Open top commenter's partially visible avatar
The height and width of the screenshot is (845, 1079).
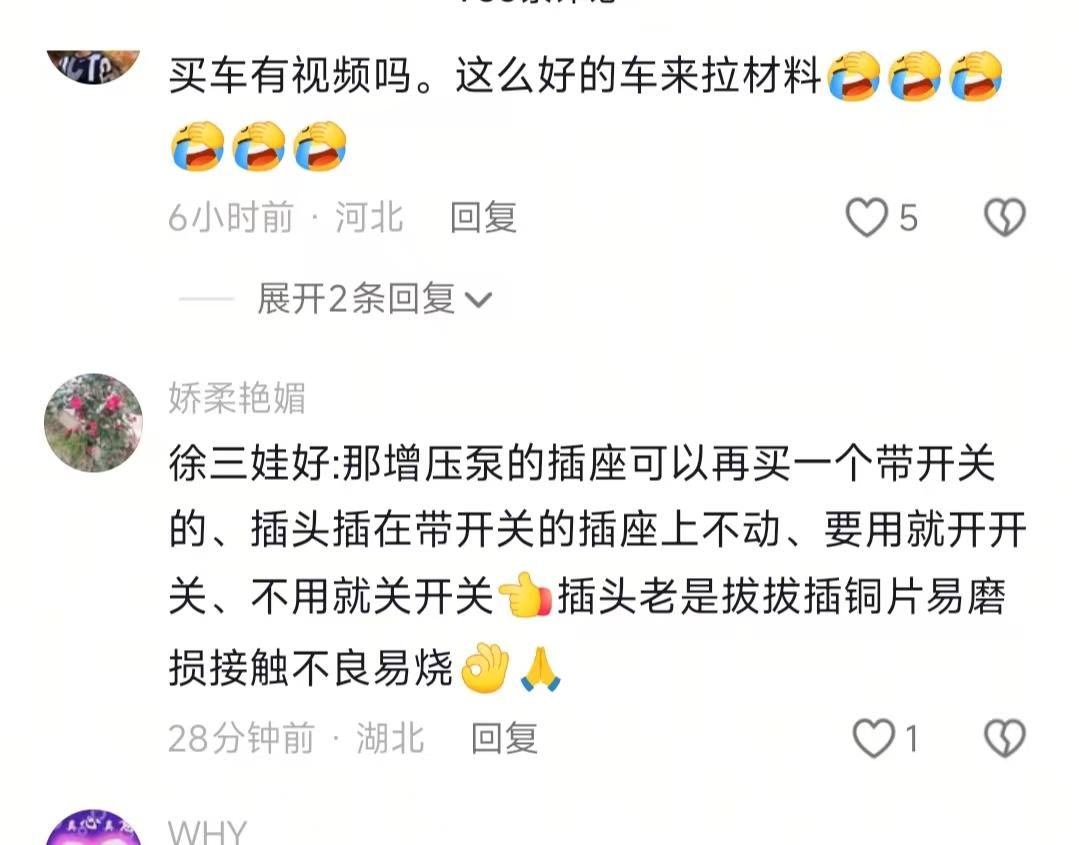pos(94,67)
